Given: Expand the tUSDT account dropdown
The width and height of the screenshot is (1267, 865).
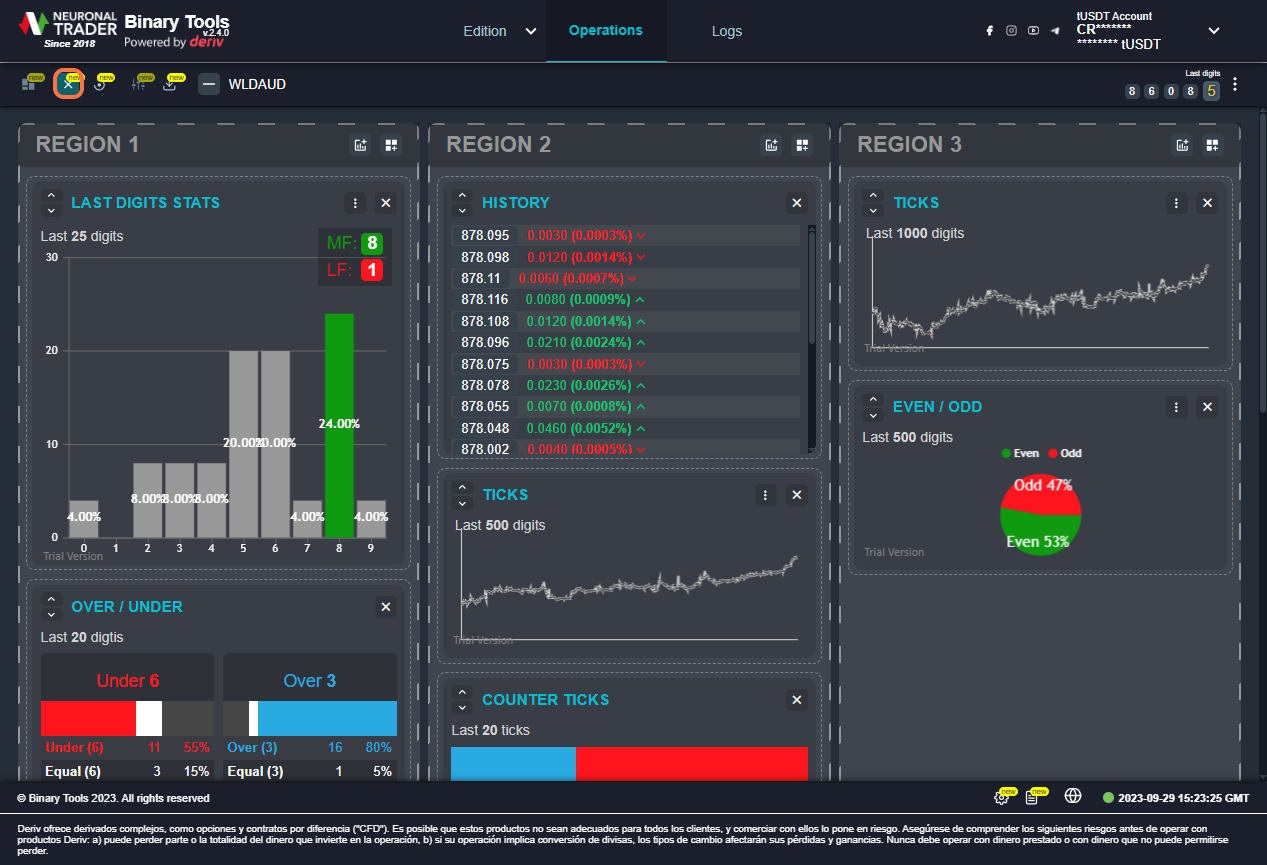Looking at the screenshot, I should tap(1214, 31).
